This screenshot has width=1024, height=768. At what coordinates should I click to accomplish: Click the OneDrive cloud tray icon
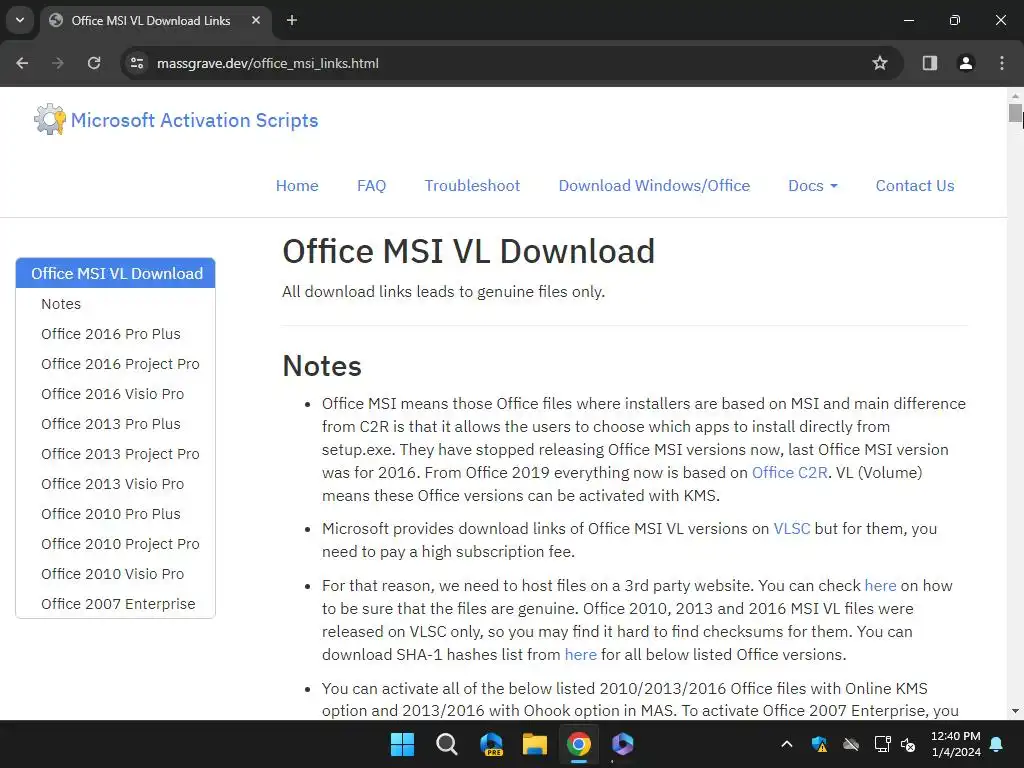pos(851,744)
